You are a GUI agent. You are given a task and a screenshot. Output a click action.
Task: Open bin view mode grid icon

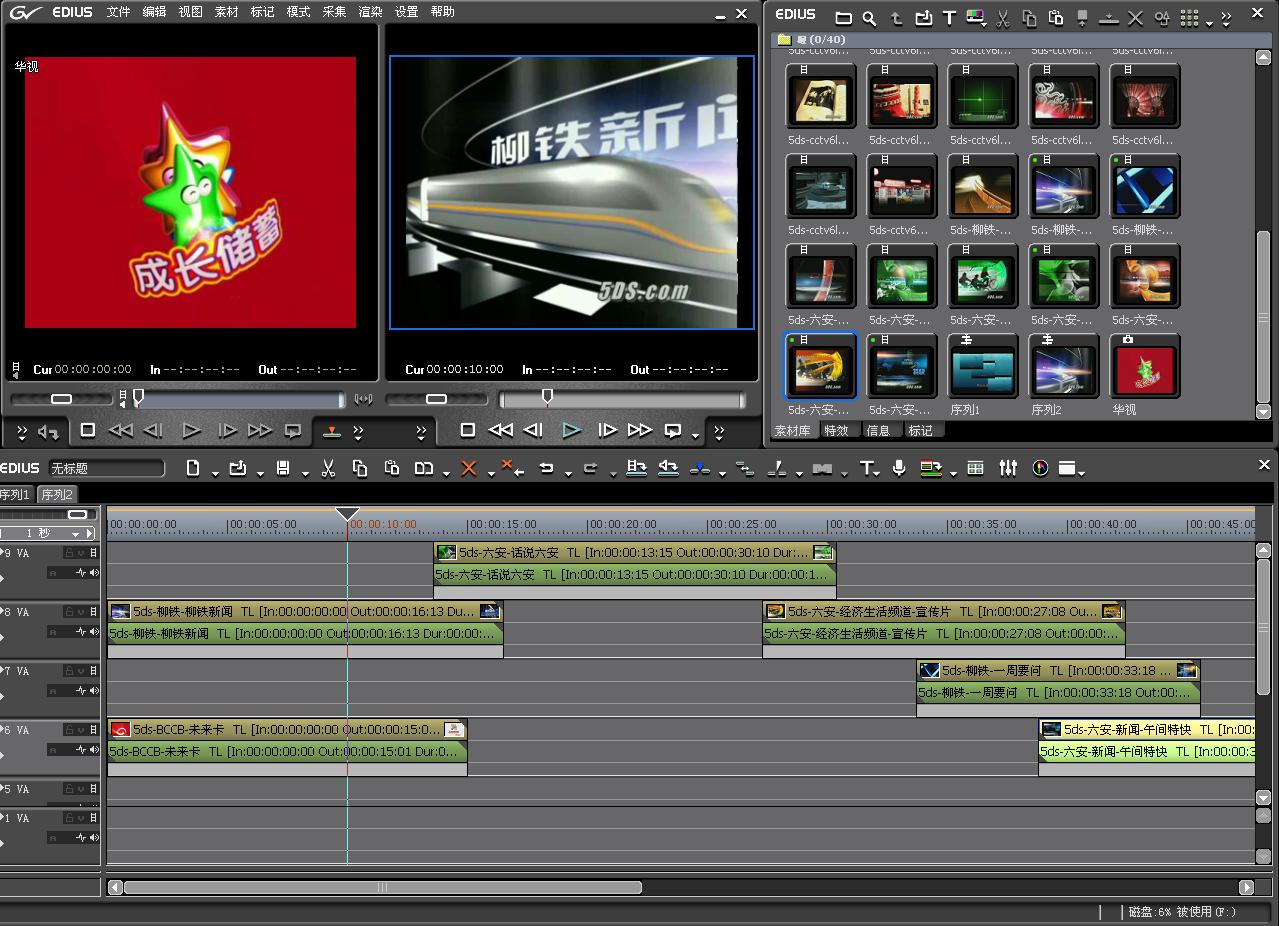[1189, 18]
